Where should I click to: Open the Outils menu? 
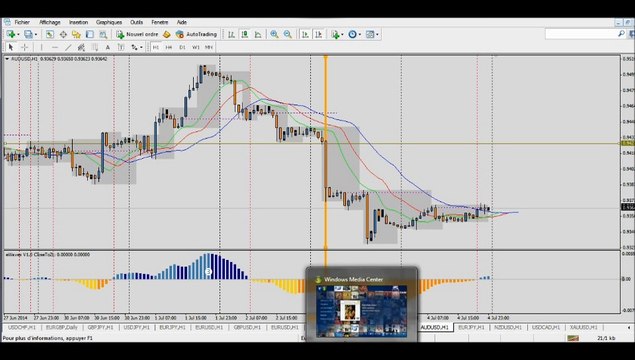click(136, 22)
